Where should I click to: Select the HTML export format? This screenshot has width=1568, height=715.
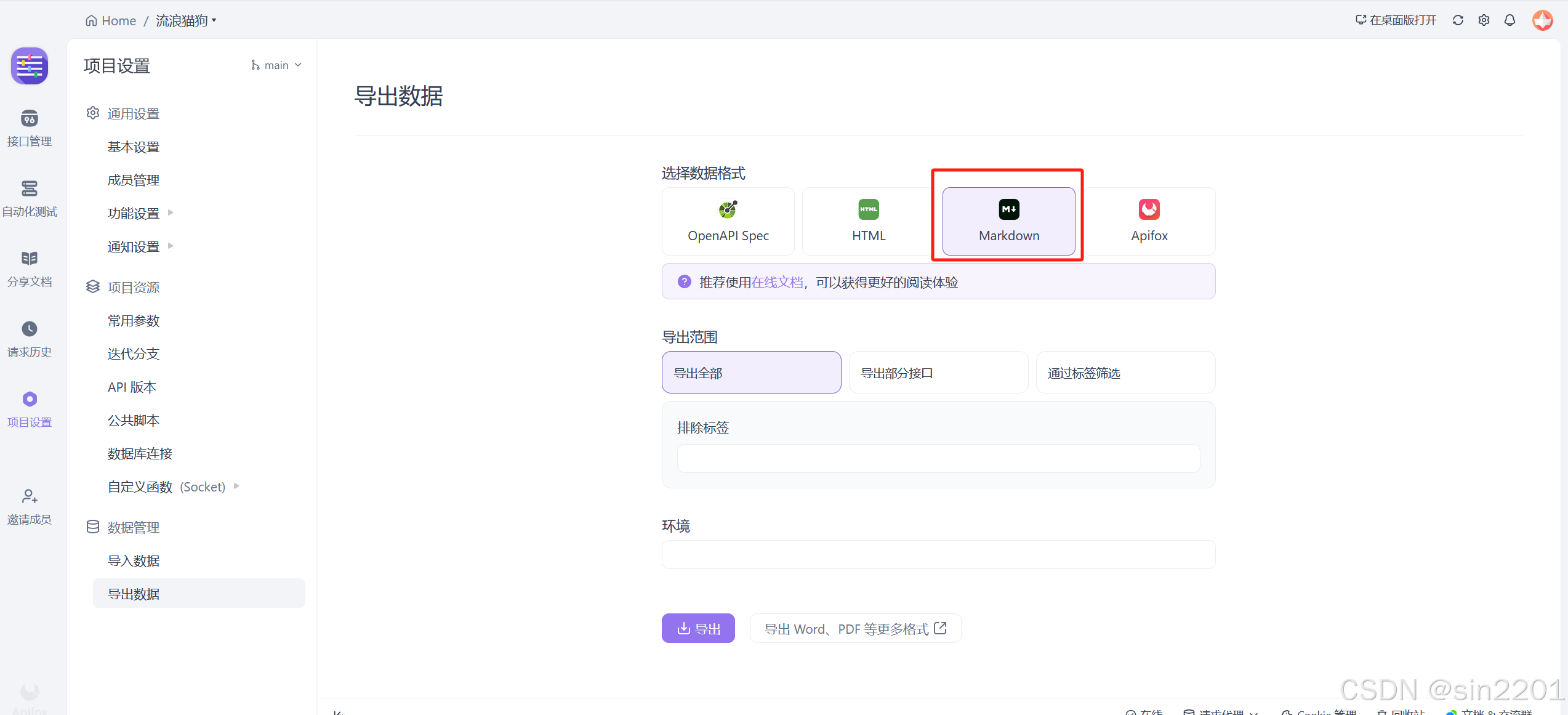pos(868,222)
